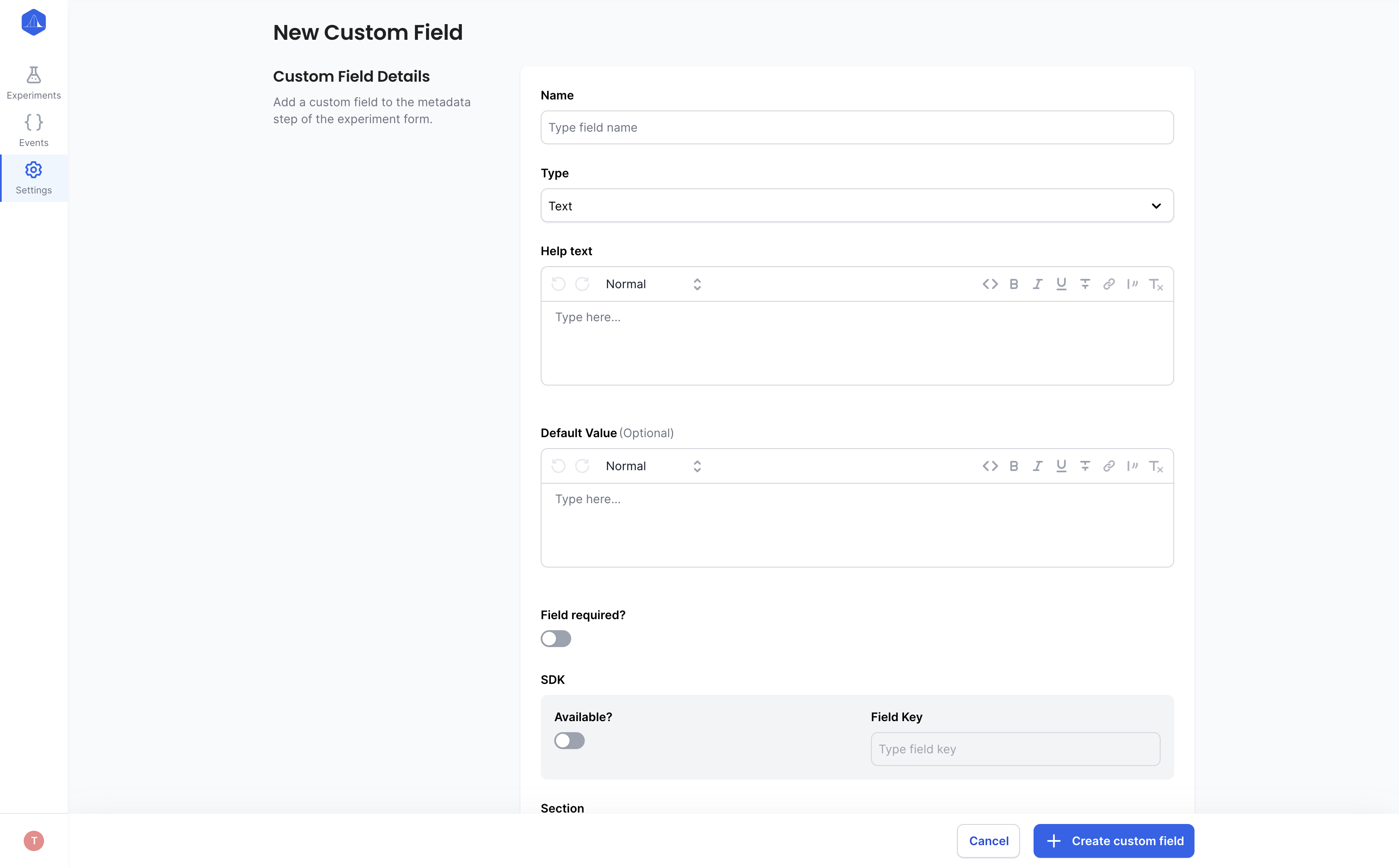Open Settings from the sidebar
1399x868 pixels.
click(x=33, y=178)
